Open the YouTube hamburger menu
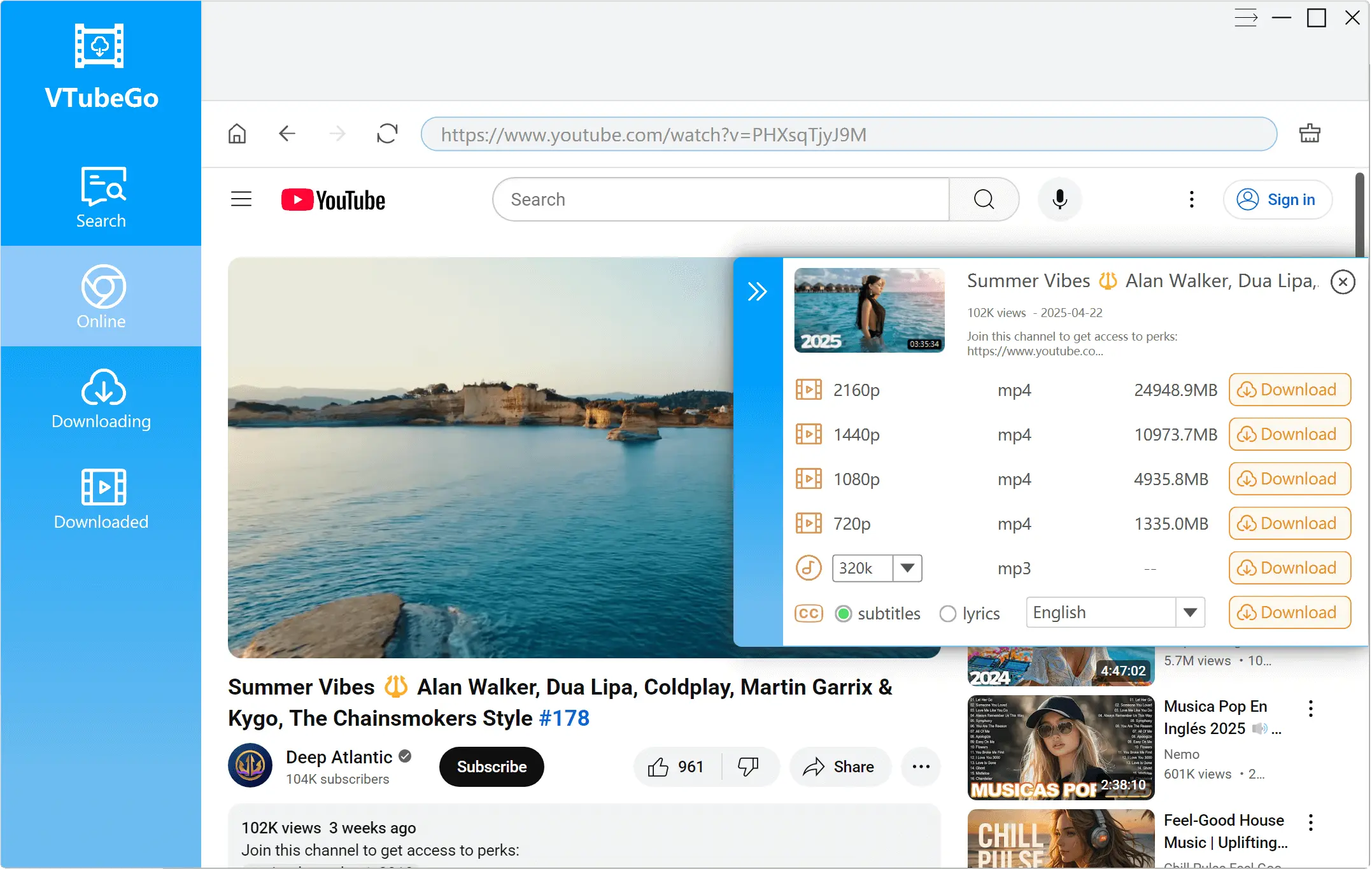The height and width of the screenshot is (869, 1372). coord(241,199)
